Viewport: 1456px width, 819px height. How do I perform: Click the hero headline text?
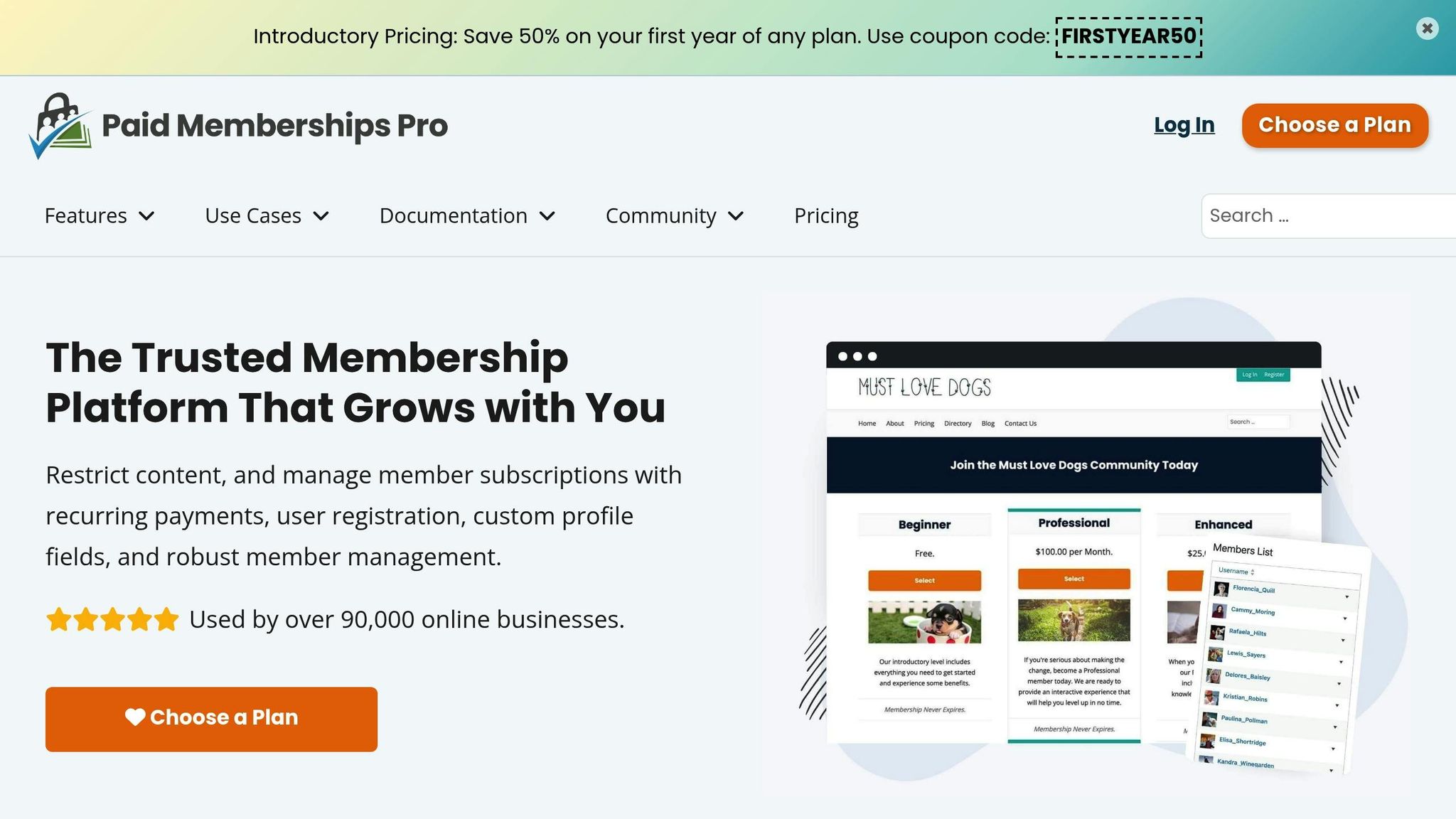click(x=355, y=382)
